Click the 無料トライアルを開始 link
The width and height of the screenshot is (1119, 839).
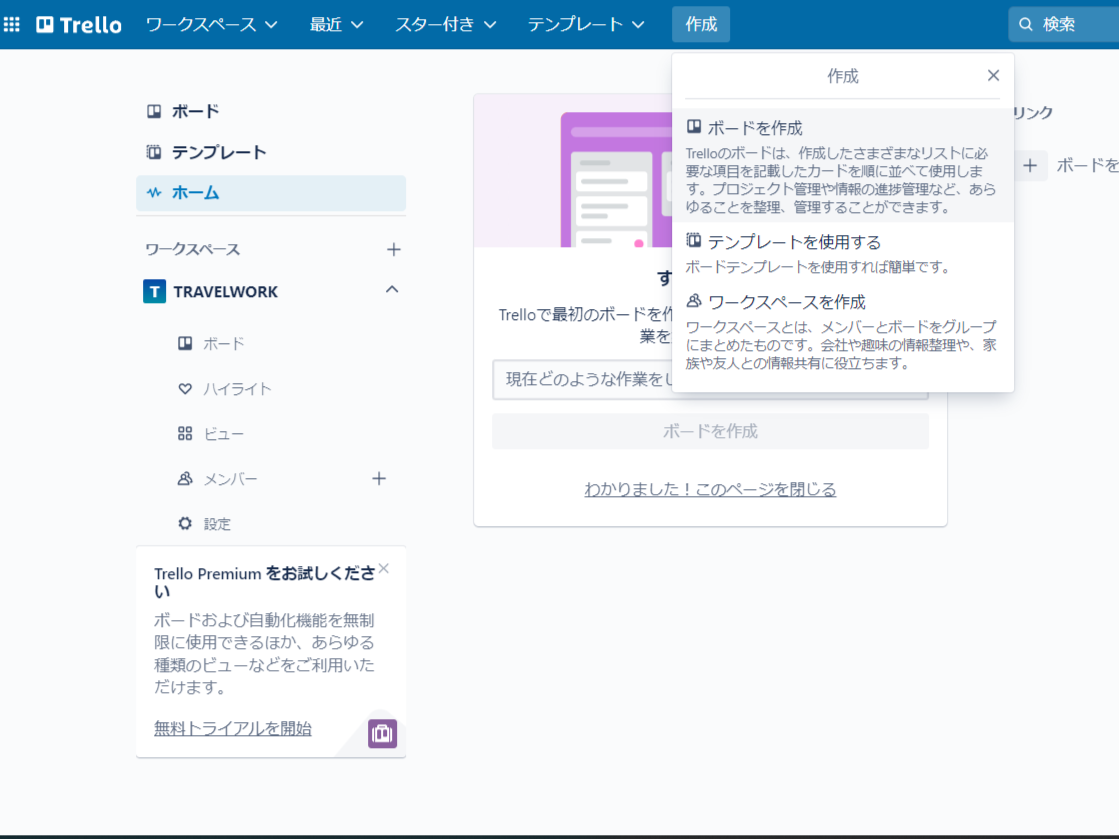tap(233, 728)
